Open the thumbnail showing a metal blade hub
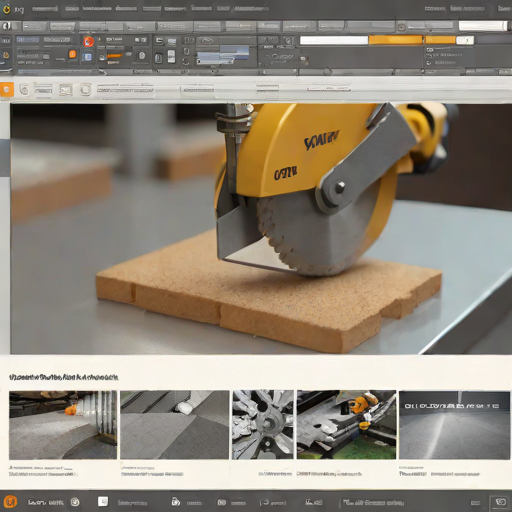This screenshot has height=512, width=512. click(263, 425)
